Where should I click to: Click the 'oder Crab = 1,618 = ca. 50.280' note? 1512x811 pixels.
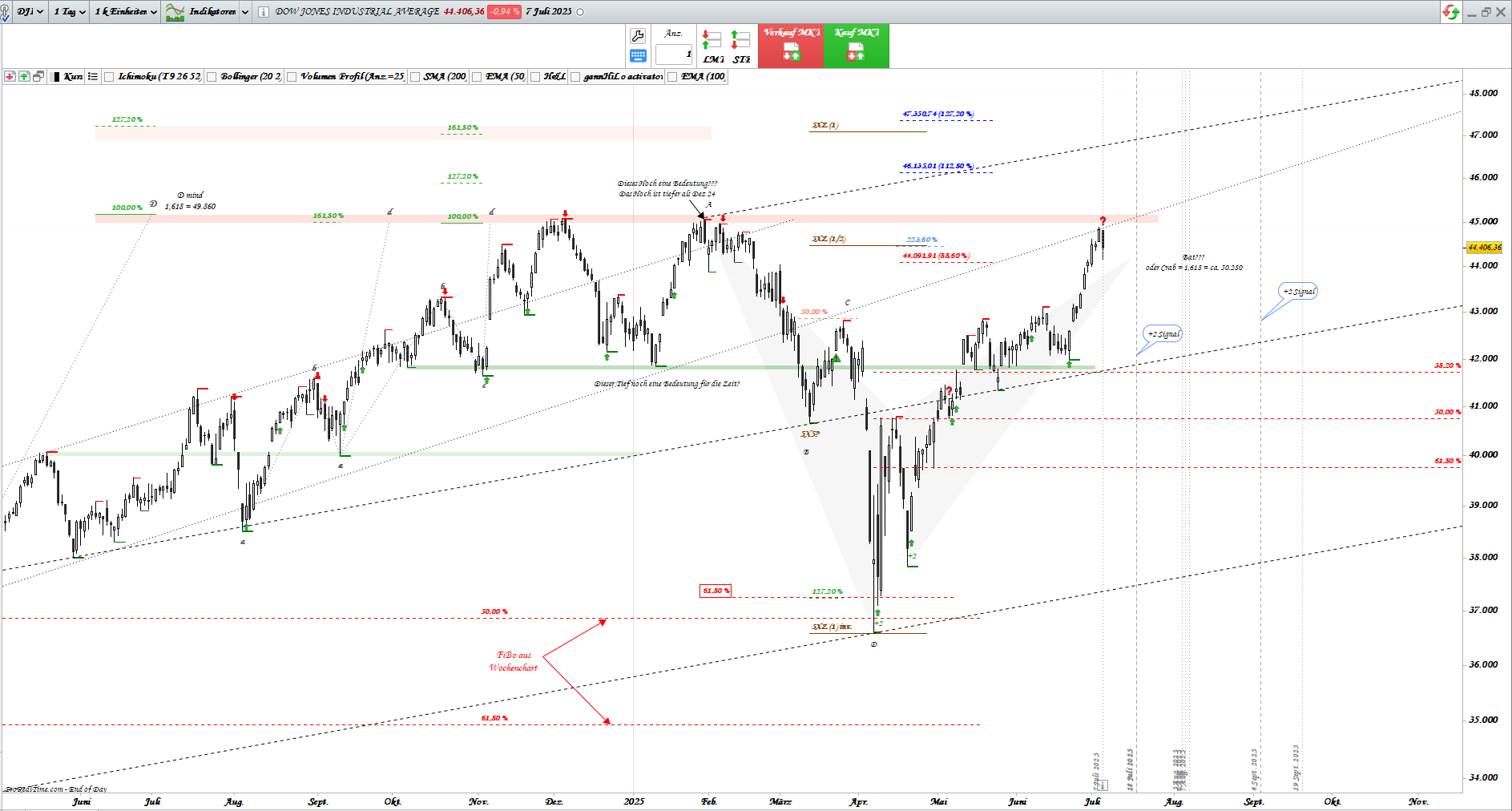(x=1194, y=268)
